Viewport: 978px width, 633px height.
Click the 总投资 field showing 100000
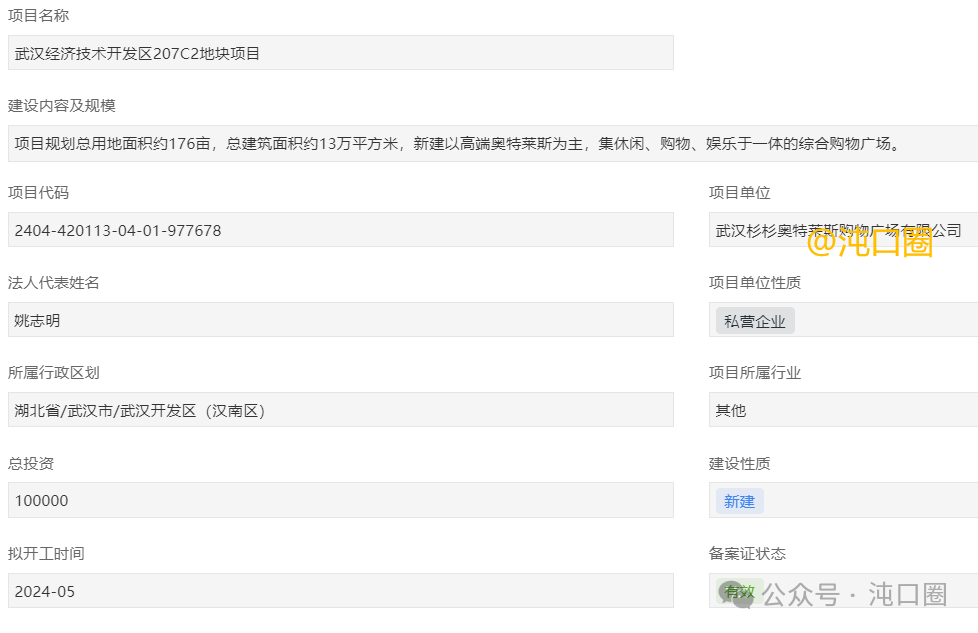click(x=340, y=500)
